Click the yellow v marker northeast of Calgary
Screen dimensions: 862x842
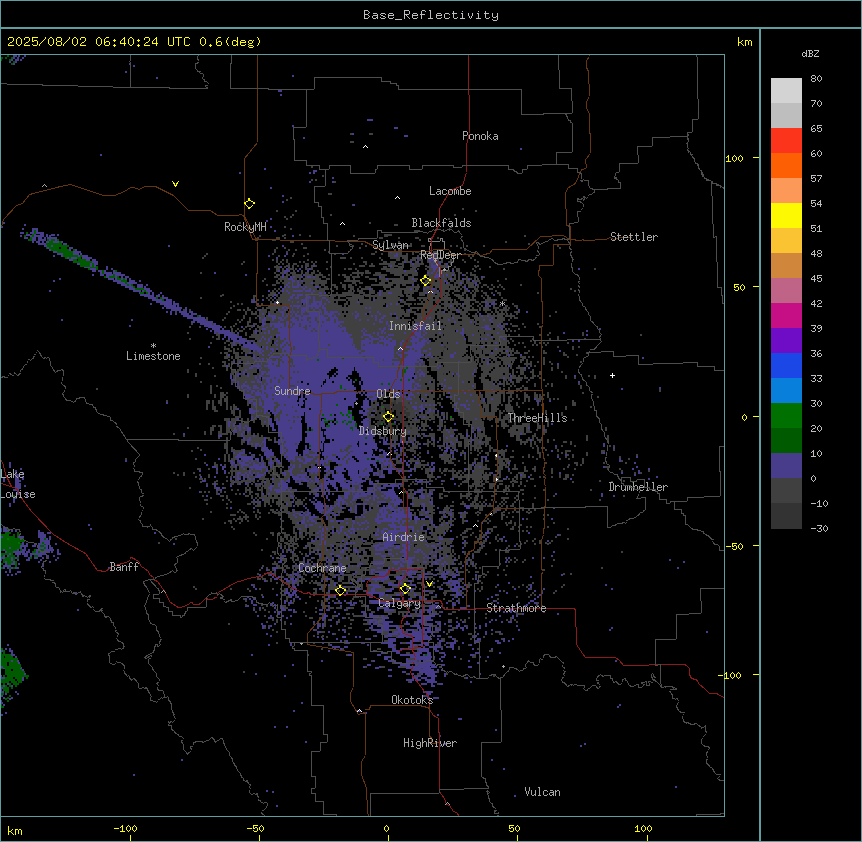click(429, 584)
